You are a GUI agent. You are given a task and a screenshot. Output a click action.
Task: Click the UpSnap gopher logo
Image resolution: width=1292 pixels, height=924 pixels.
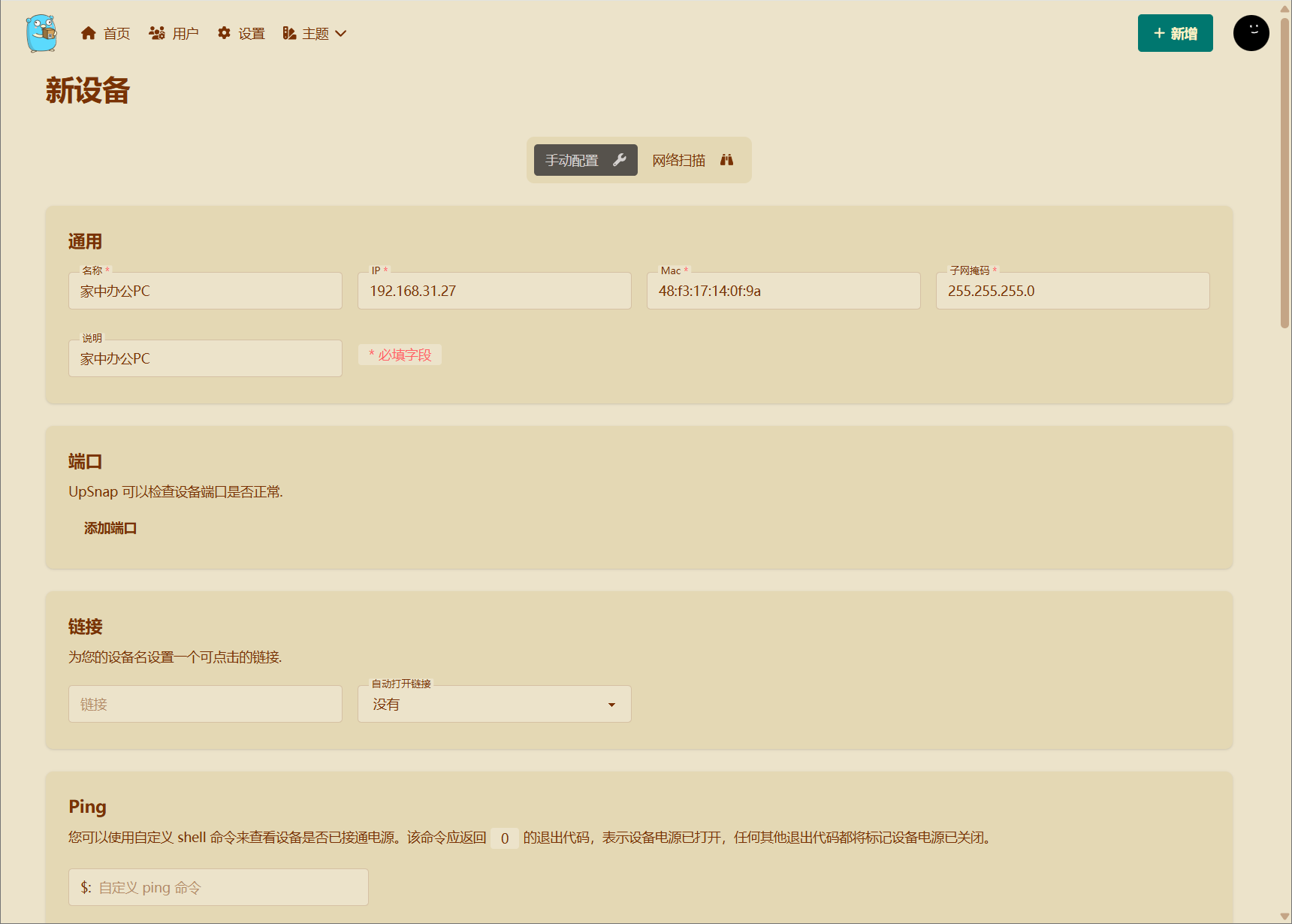(x=41, y=33)
